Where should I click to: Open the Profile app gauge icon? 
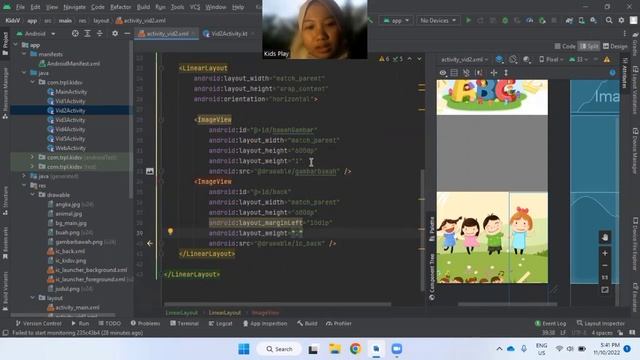click(529, 20)
